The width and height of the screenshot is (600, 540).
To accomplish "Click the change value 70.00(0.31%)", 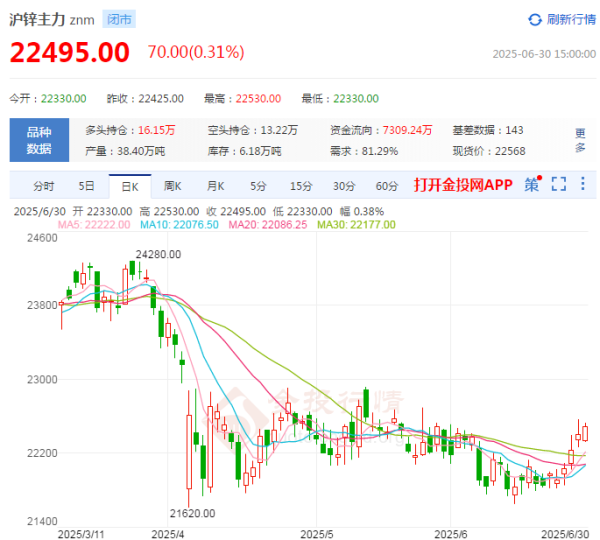I will coord(196,52).
